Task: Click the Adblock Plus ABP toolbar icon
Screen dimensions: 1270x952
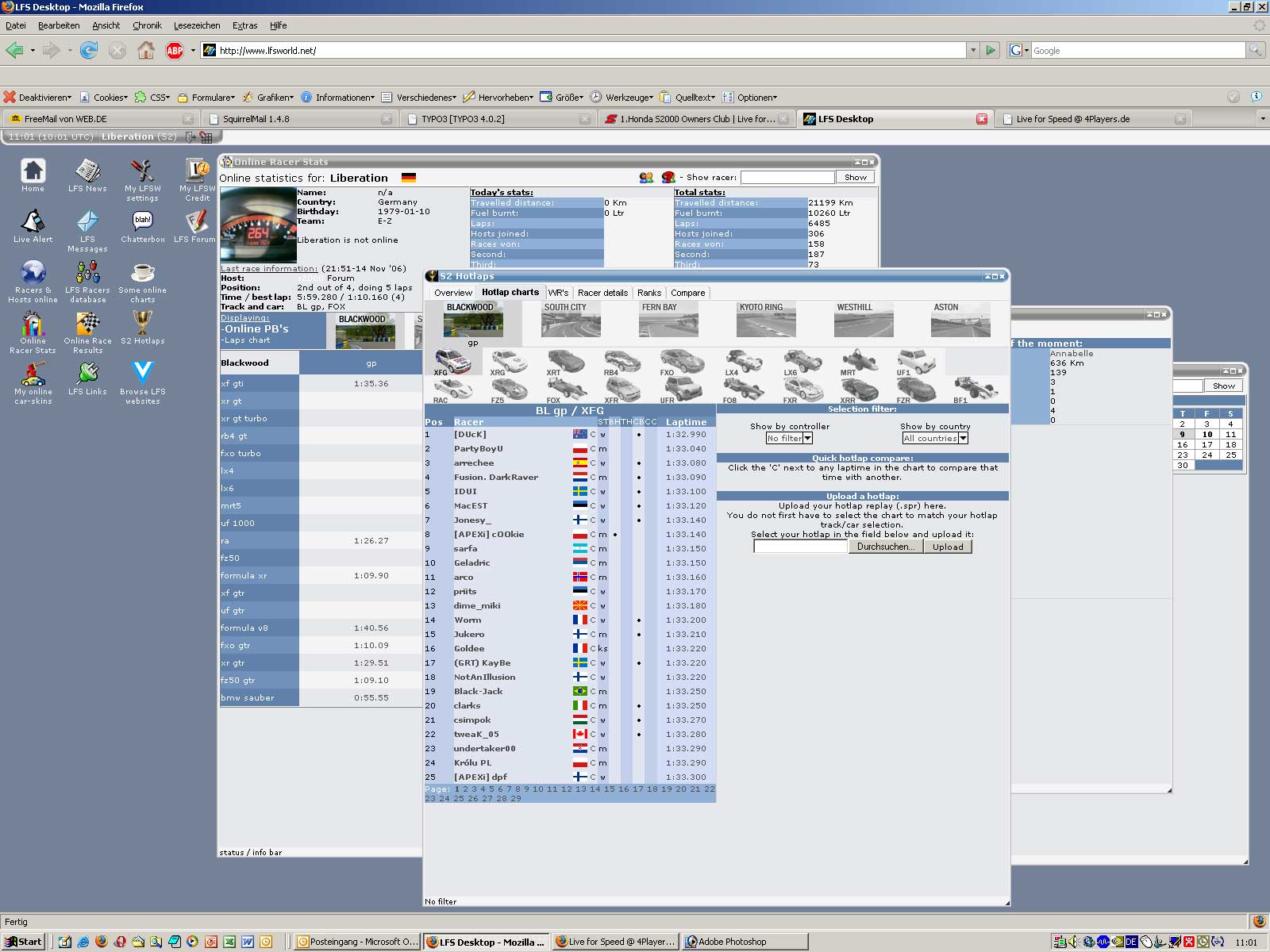Action: pos(175,51)
